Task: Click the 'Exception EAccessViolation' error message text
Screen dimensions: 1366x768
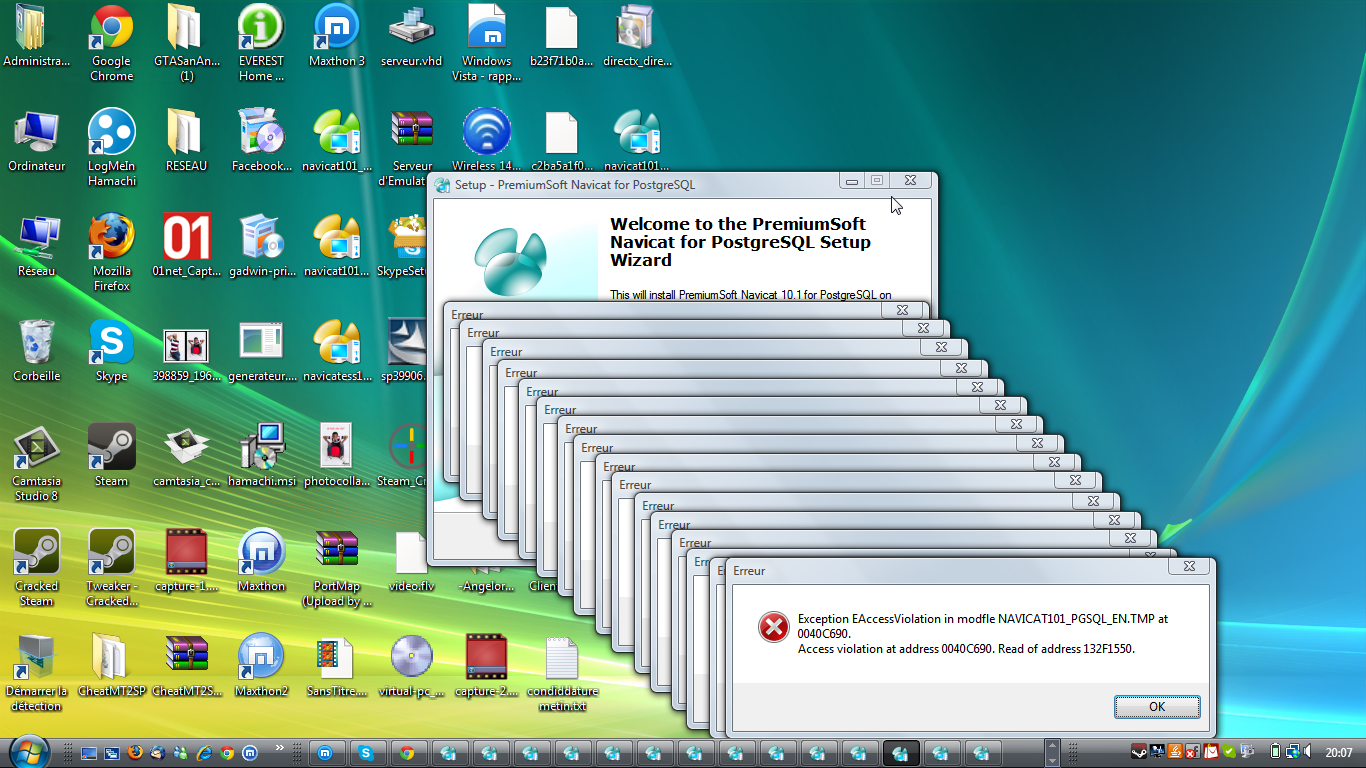Action: pyautogui.click(x=983, y=634)
